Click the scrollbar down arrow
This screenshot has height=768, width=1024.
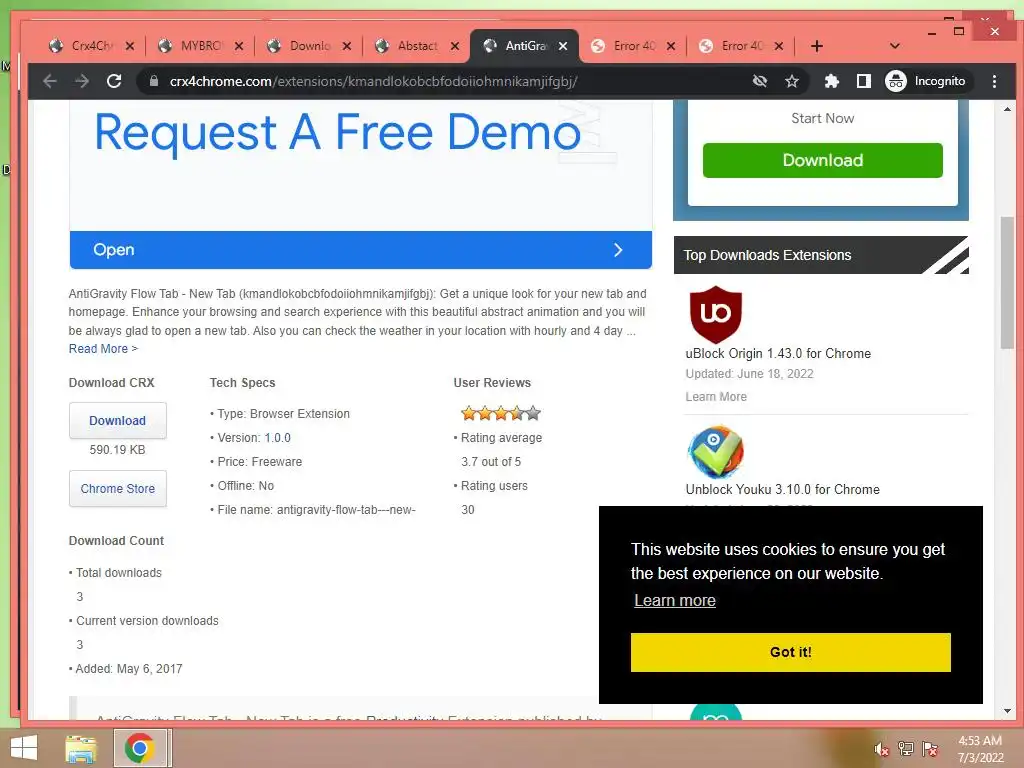click(x=1007, y=711)
